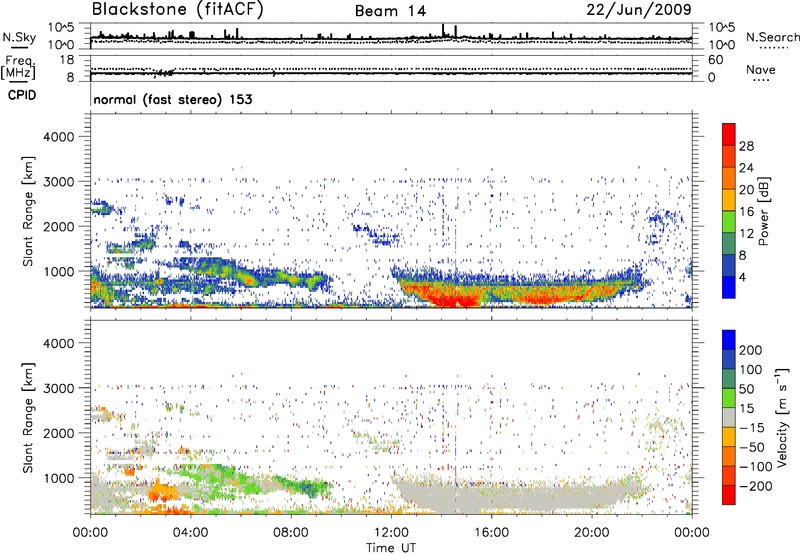Click the text 'normal (fast stereo) 153'
The height and width of the screenshot is (554, 800).
pos(173,99)
